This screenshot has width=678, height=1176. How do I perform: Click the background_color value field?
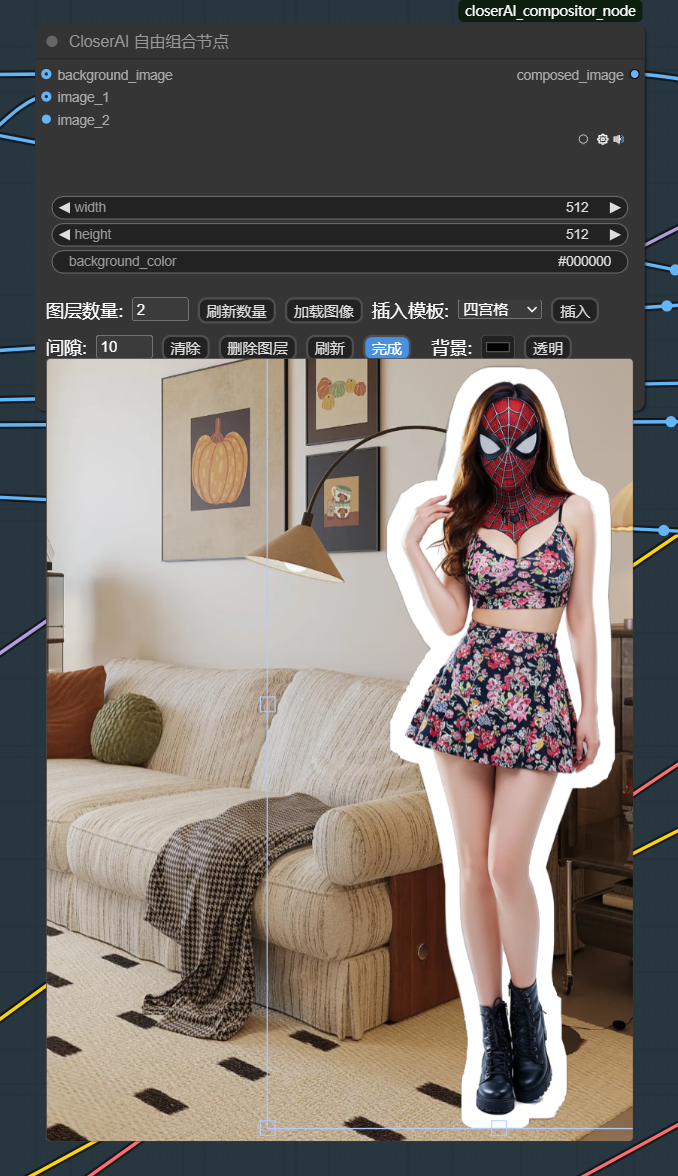click(x=340, y=262)
